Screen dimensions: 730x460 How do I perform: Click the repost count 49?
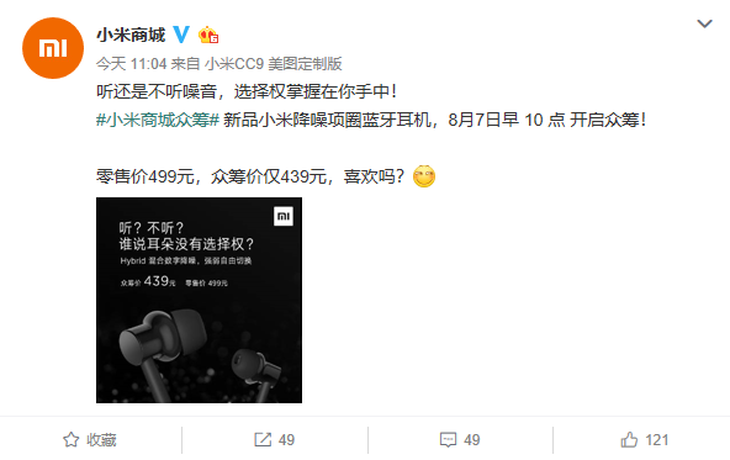pyautogui.click(x=286, y=440)
